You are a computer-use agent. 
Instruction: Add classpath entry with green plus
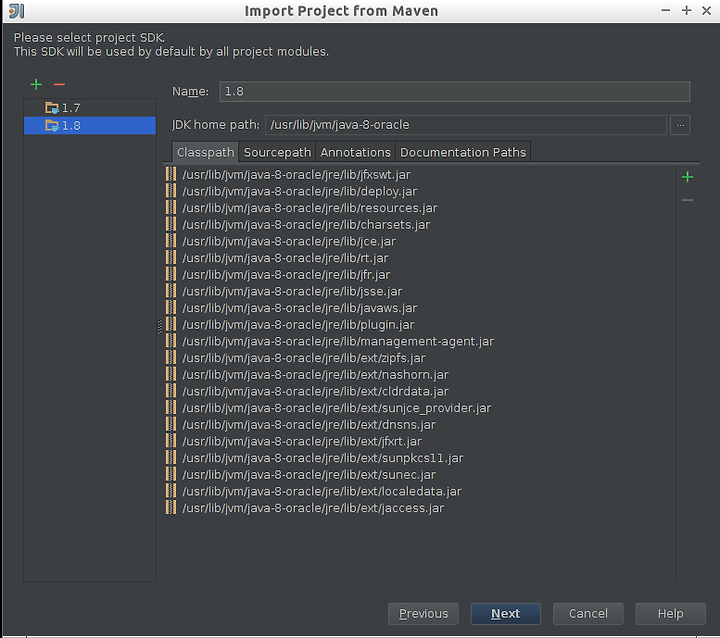(x=687, y=177)
